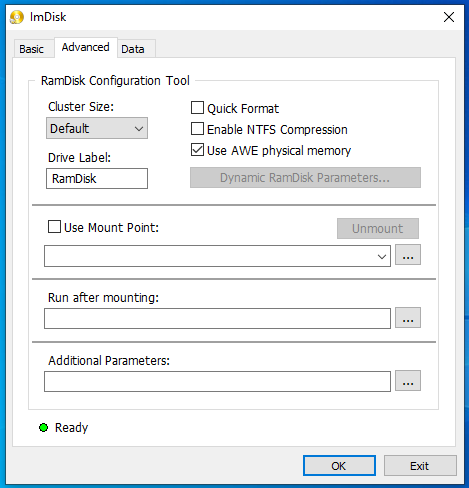
Task: Click the Drive Label text field
Action: click(97, 178)
